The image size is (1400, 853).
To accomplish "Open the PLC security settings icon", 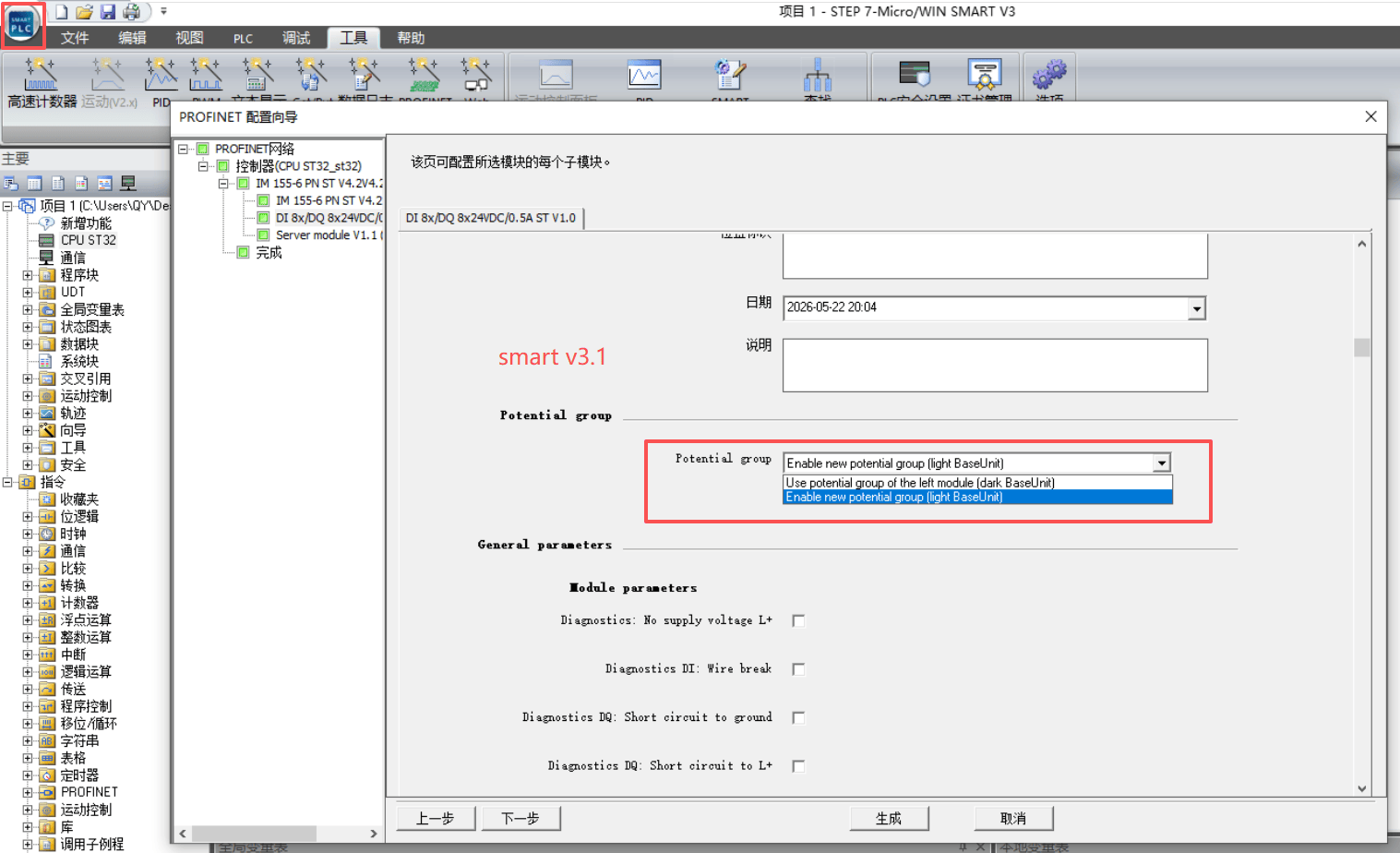I will tap(914, 76).
